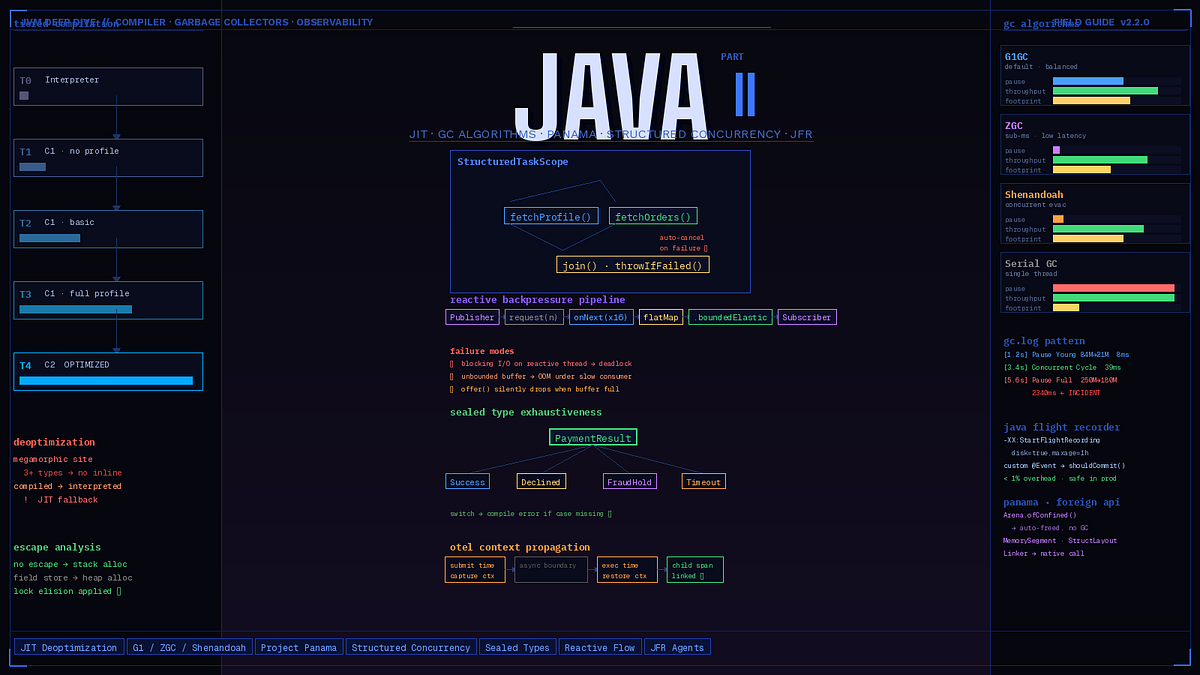Click the T3 C1 full profile box
Viewport: 1200px width, 675px height.
tap(108, 300)
